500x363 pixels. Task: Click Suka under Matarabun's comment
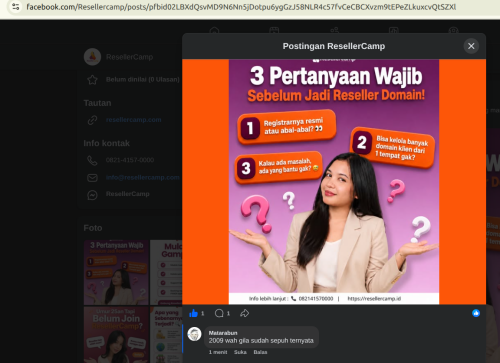pyautogui.click(x=240, y=352)
